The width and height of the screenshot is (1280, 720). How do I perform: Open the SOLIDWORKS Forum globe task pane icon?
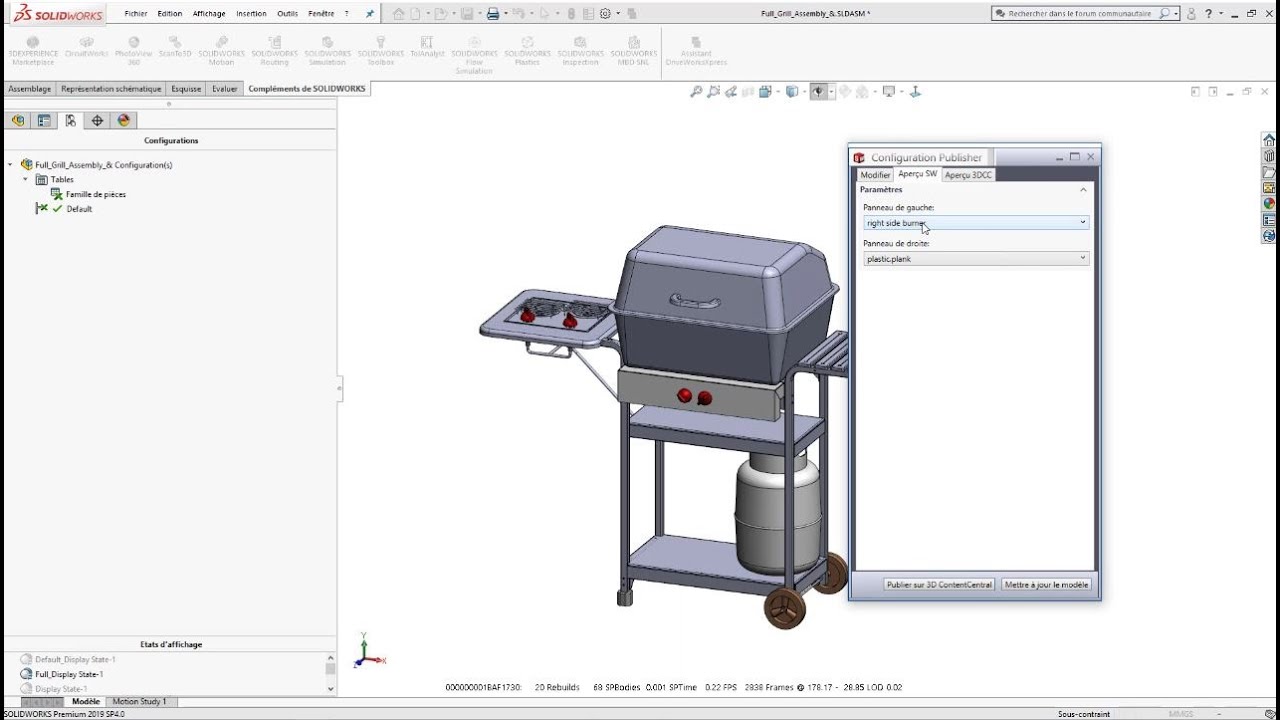tap(1269, 236)
